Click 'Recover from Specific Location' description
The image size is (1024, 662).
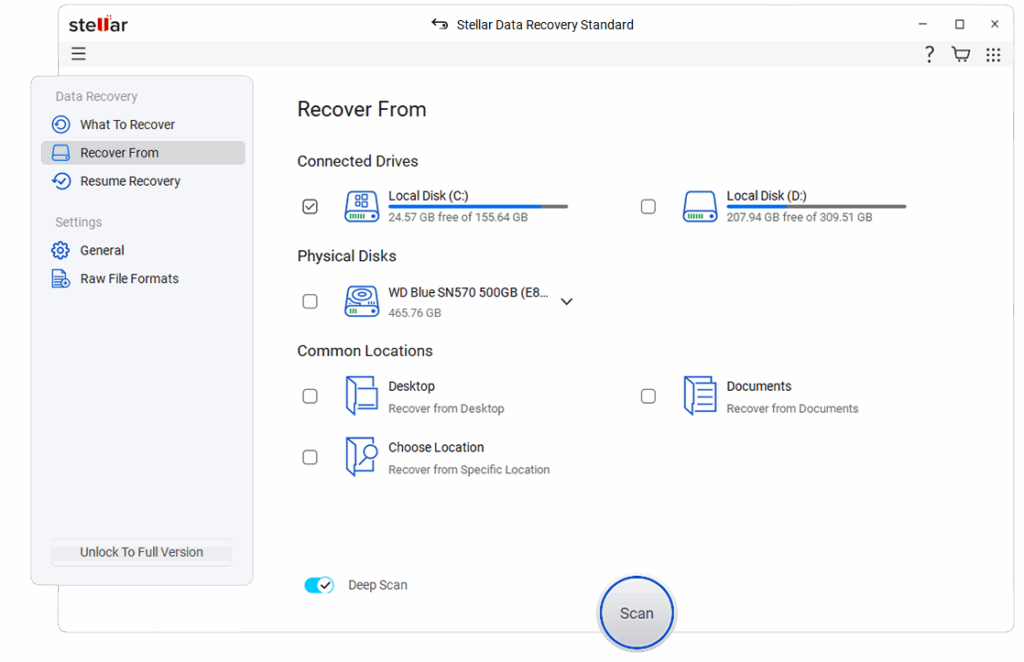click(469, 469)
